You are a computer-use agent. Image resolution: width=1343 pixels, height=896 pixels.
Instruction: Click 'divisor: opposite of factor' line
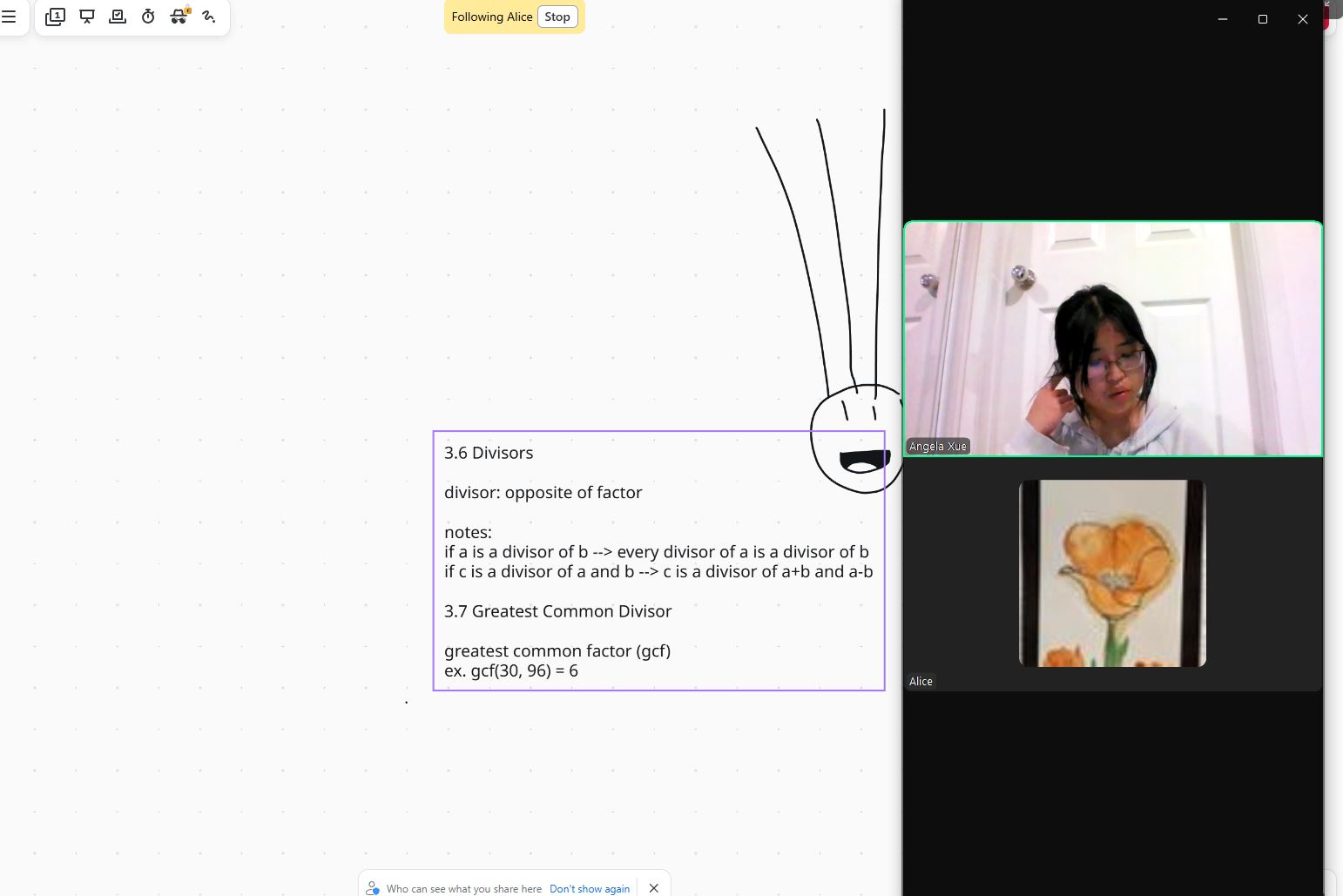(x=543, y=493)
